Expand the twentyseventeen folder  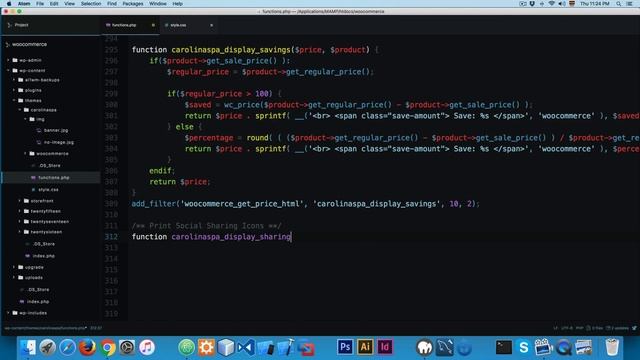click(x=20, y=222)
